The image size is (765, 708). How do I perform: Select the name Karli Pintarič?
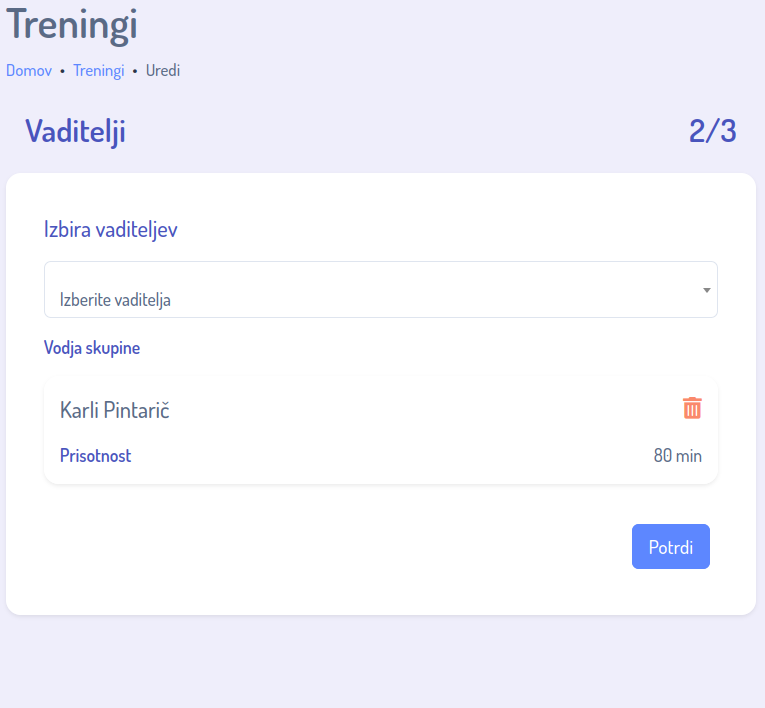(x=115, y=409)
